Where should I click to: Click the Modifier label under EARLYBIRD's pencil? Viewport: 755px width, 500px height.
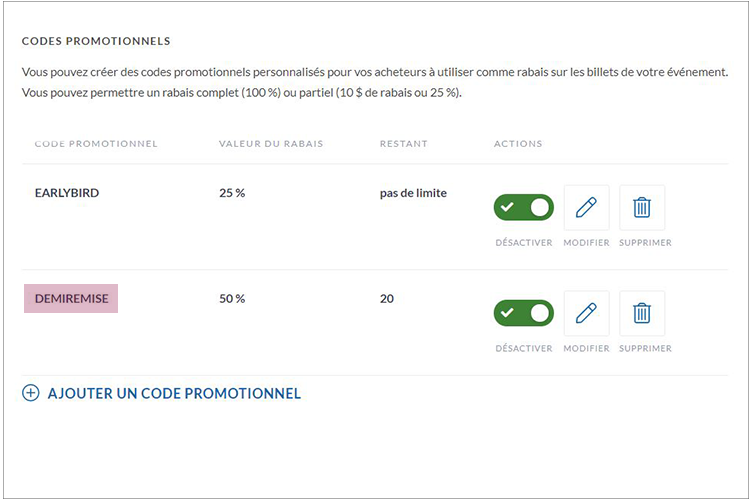click(586, 243)
